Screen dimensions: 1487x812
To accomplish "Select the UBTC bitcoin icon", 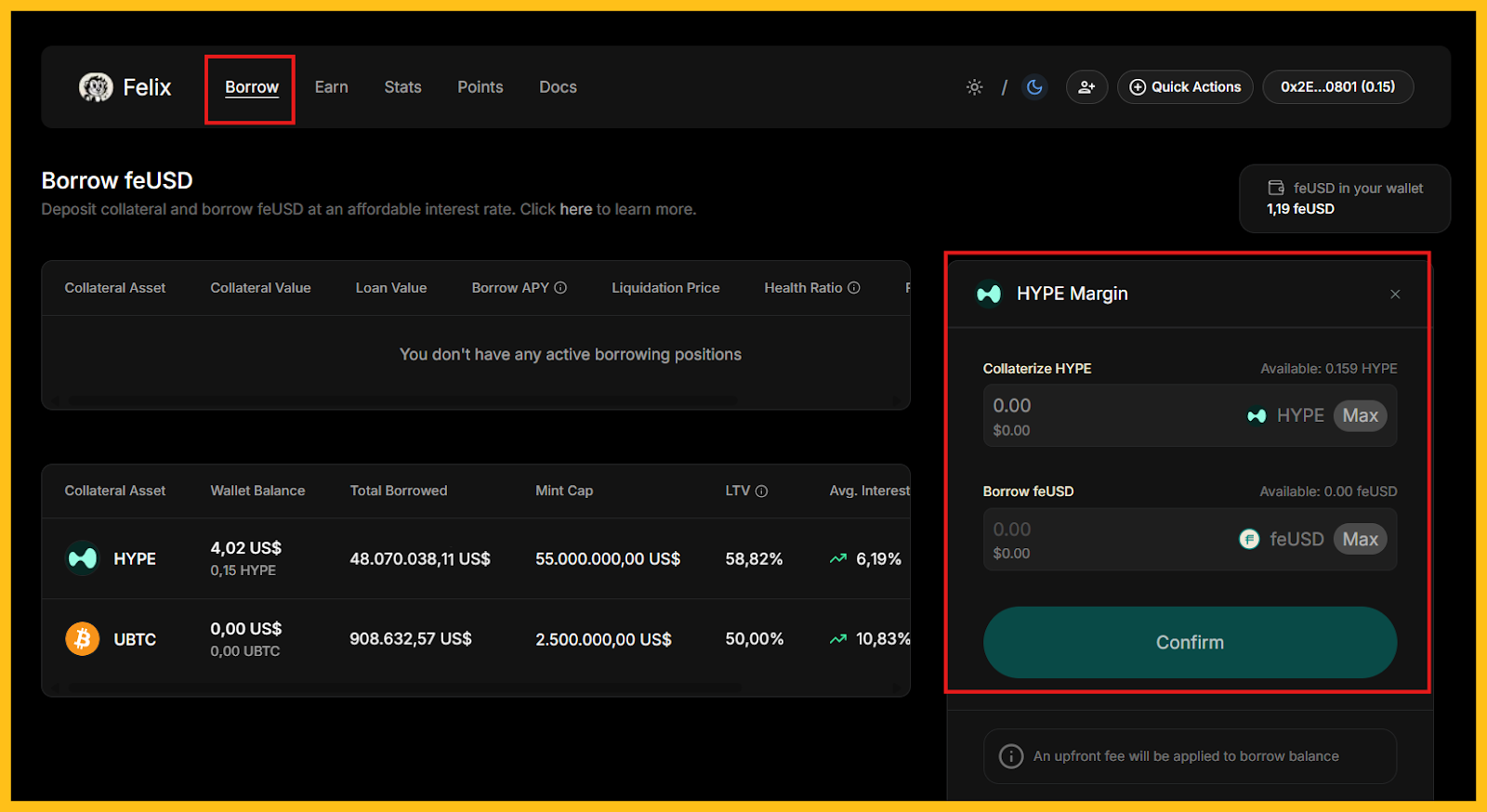I will [82, 639].
